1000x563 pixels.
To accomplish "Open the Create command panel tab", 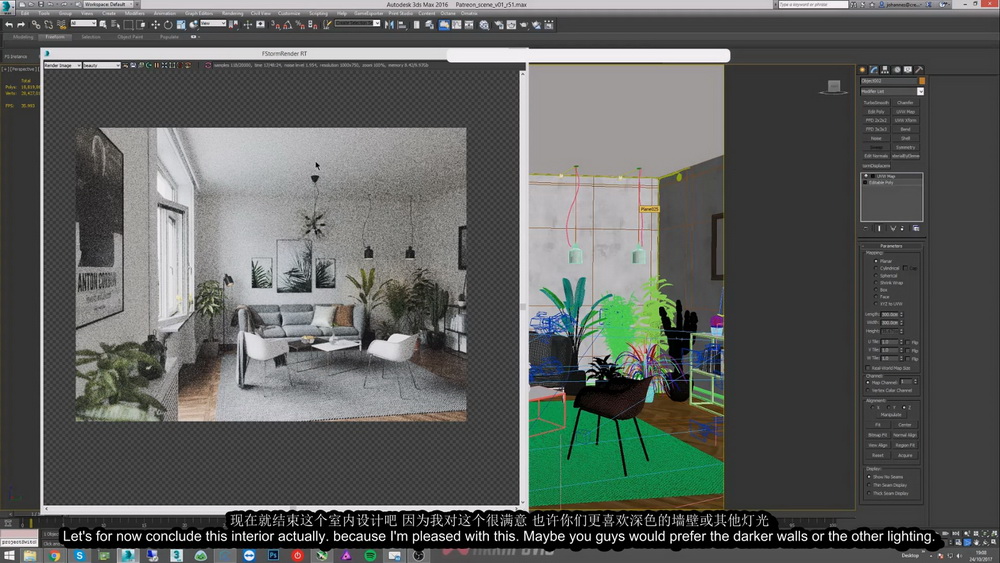I will point(862,69).
